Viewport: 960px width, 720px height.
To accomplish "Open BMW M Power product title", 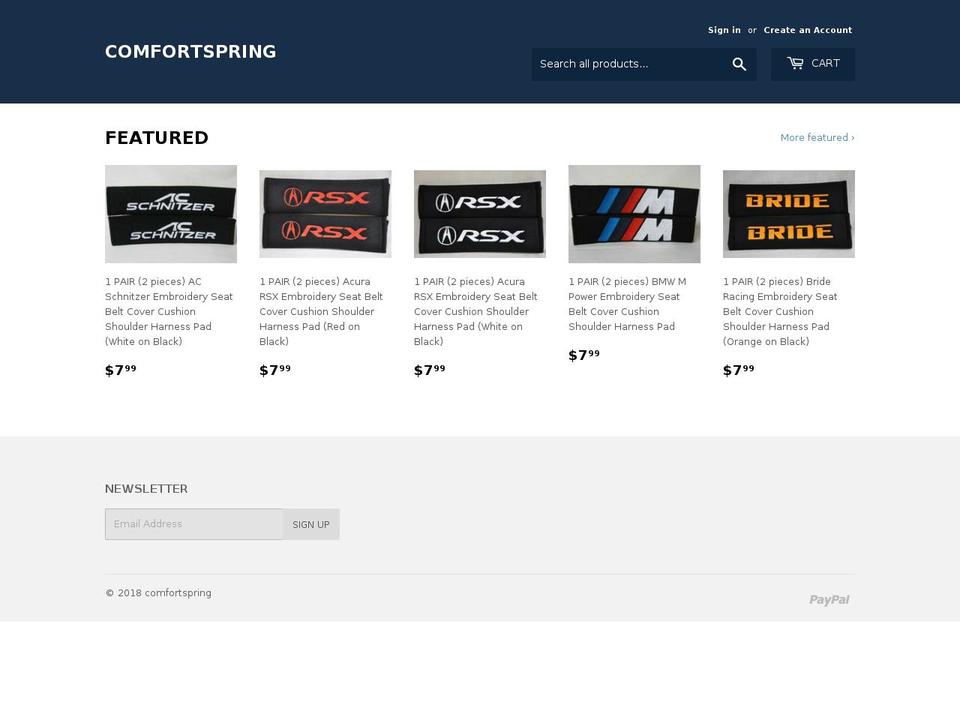I will (628, 304).
